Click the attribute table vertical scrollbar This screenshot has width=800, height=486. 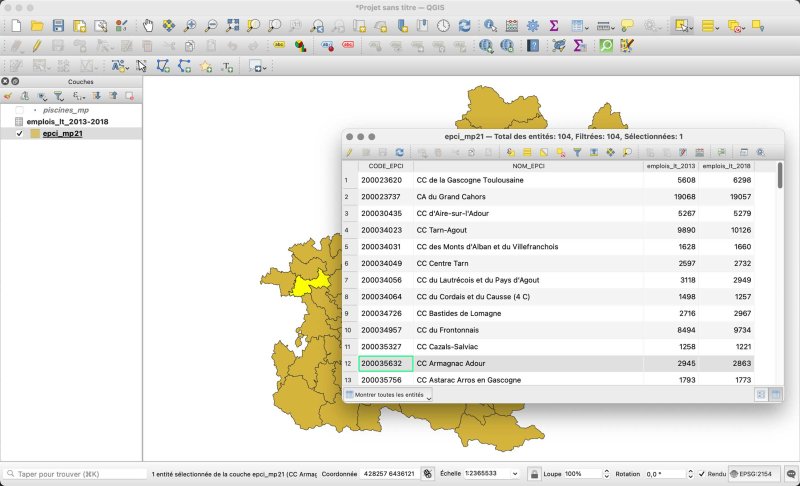coord(779,177)
